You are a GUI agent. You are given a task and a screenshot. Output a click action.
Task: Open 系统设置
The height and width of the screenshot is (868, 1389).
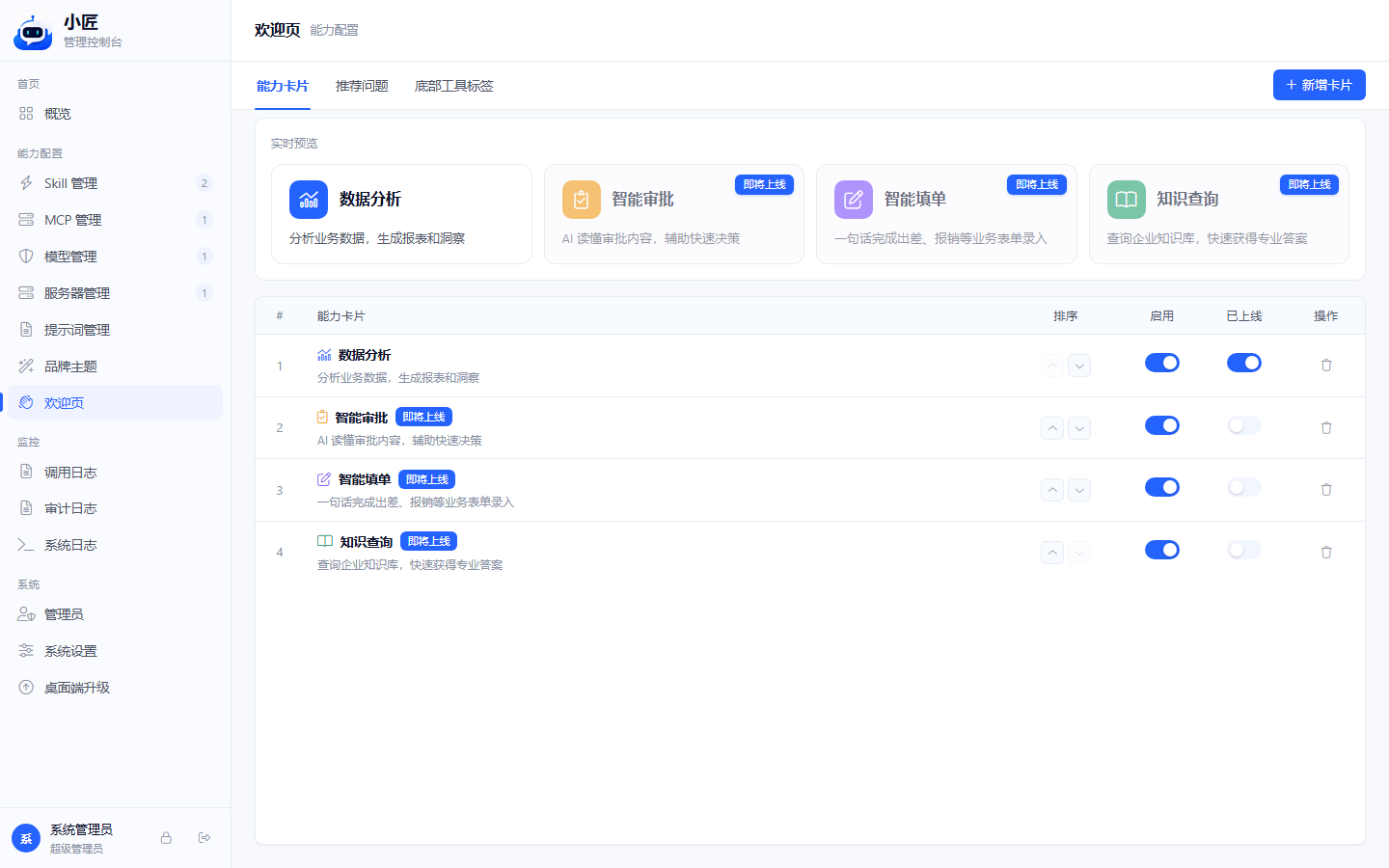pos(115,651)
